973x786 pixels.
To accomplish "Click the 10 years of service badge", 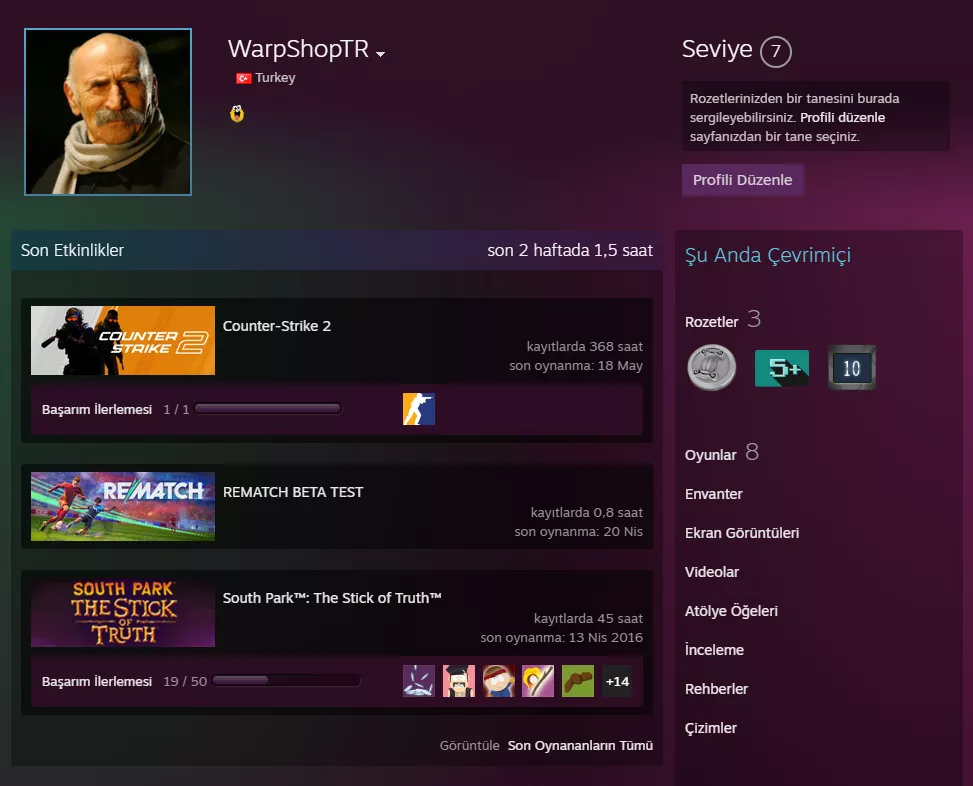I will pos(851,368).
